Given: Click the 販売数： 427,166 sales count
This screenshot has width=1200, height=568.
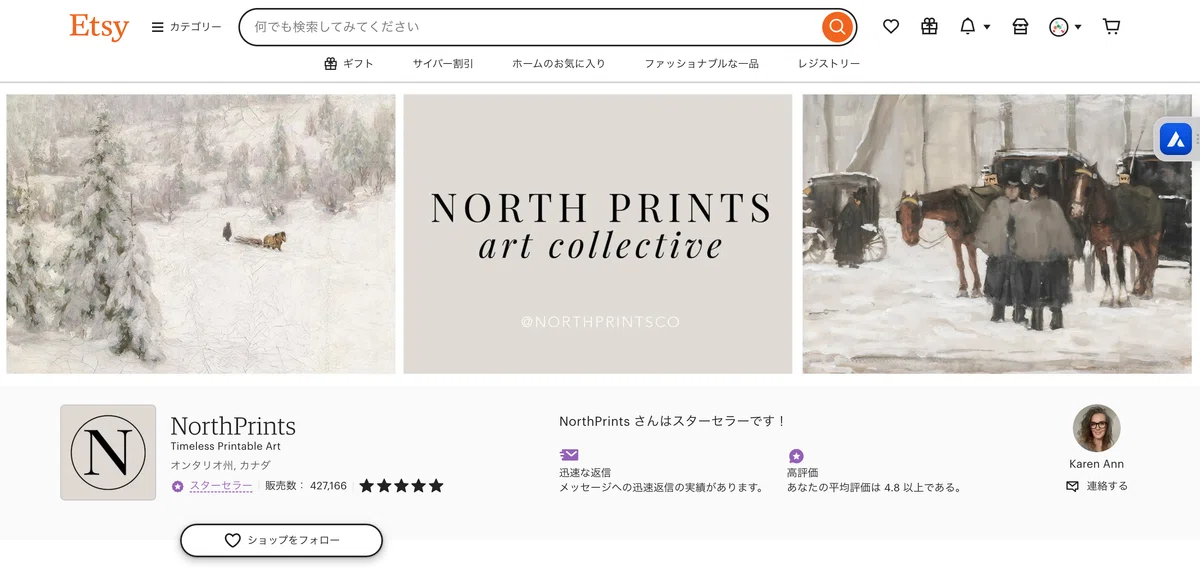Looking at the screenshot, I should coord(306,486).
